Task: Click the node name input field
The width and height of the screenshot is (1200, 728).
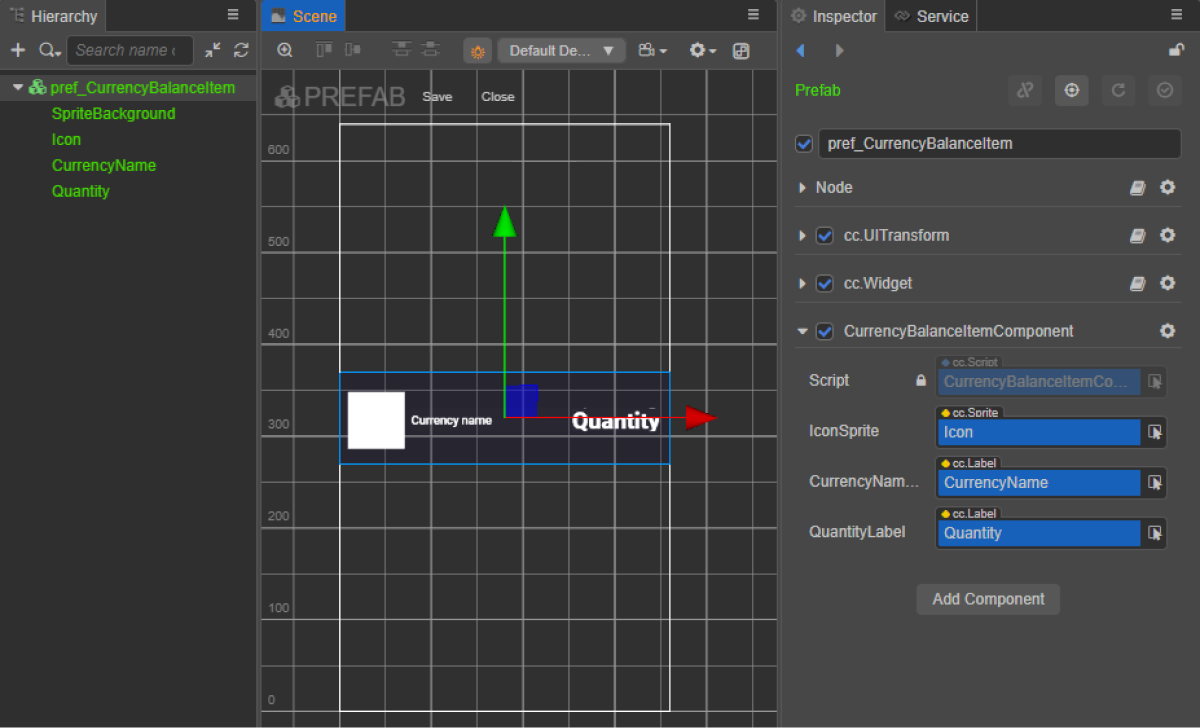Action: click(999, 144)
